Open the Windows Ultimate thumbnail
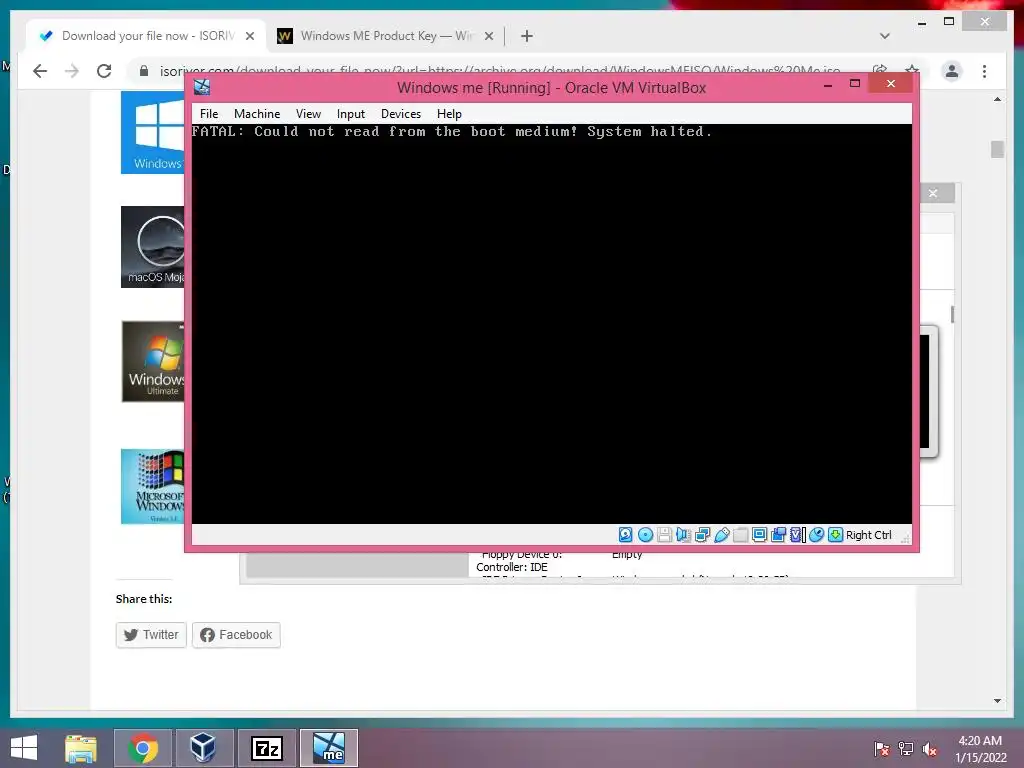Image resolution: width=1024 pixels, height=768 pixels. (x=153, y=361)
